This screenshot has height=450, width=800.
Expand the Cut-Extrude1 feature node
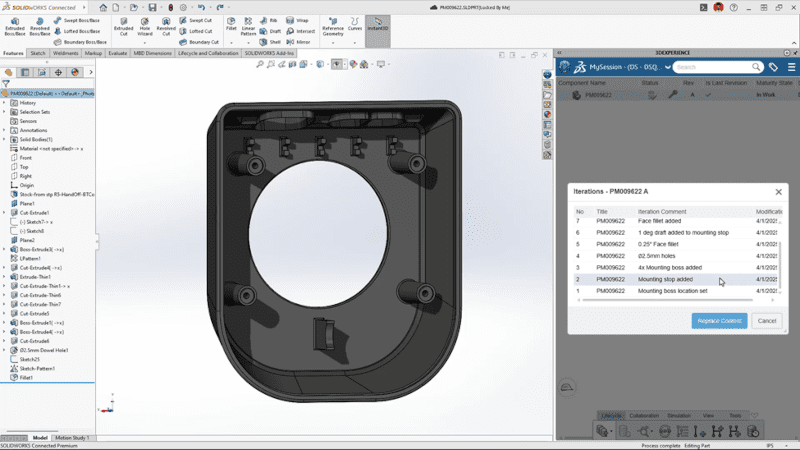click(4, 213)
